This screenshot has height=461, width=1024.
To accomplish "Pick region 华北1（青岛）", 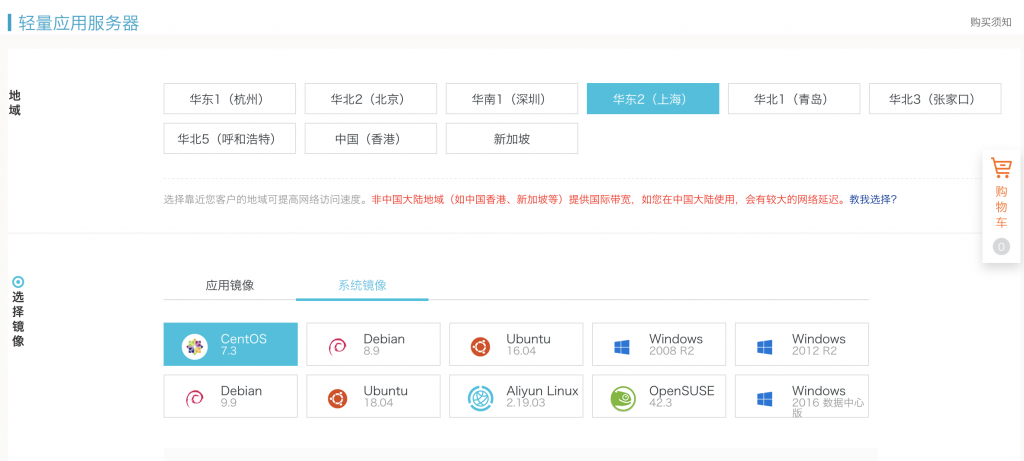I will [x=794, y=99].
